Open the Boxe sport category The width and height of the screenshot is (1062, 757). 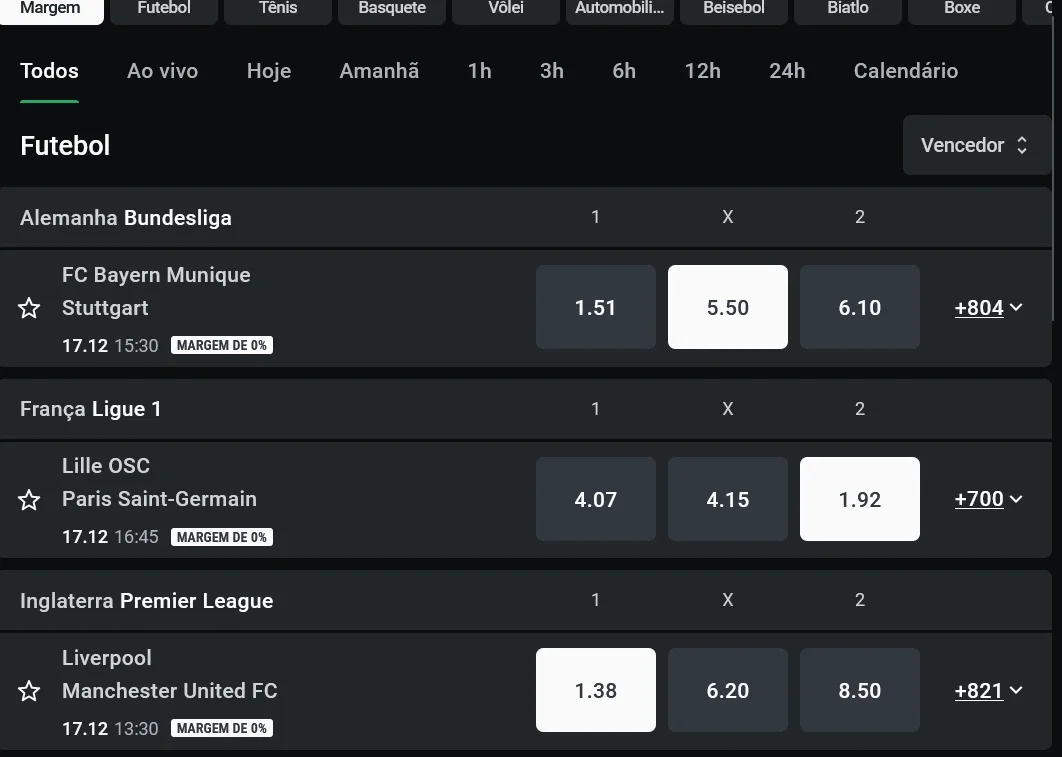962,8
